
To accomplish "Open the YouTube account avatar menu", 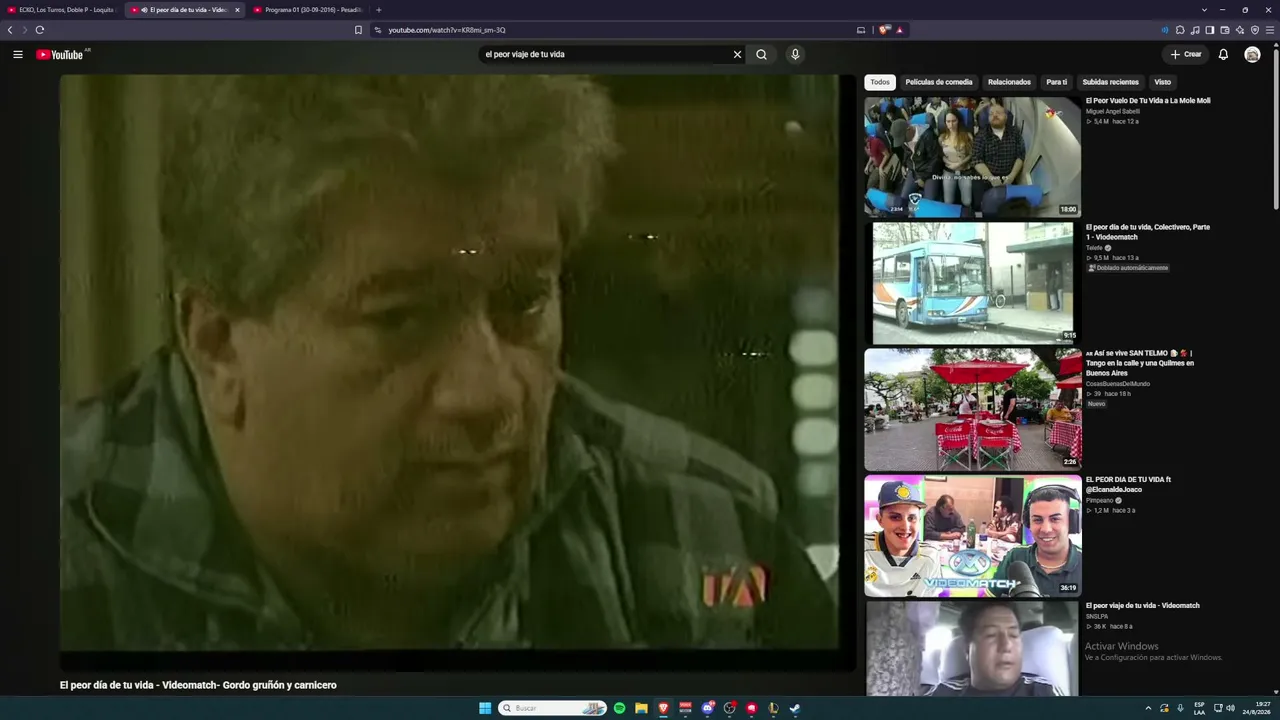I will (1252, 54).
